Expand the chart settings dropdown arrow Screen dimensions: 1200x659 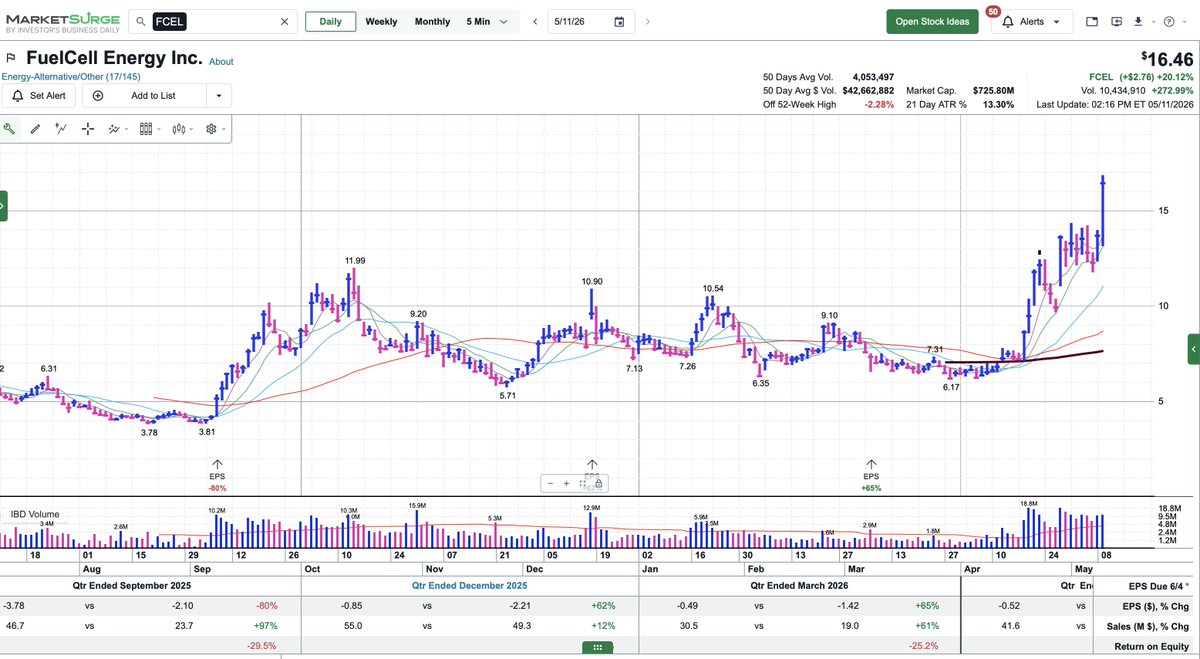[224, 129]
